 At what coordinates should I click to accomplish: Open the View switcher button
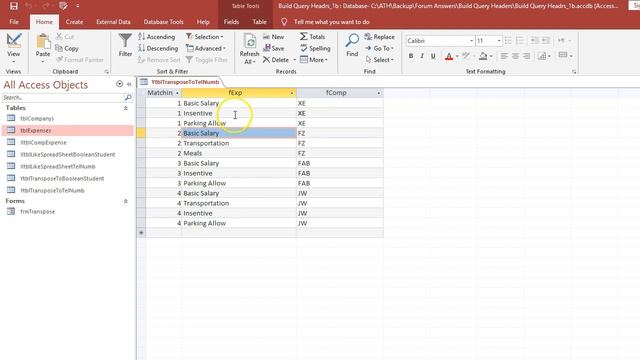pyautogui.click(x=13, y=48)
